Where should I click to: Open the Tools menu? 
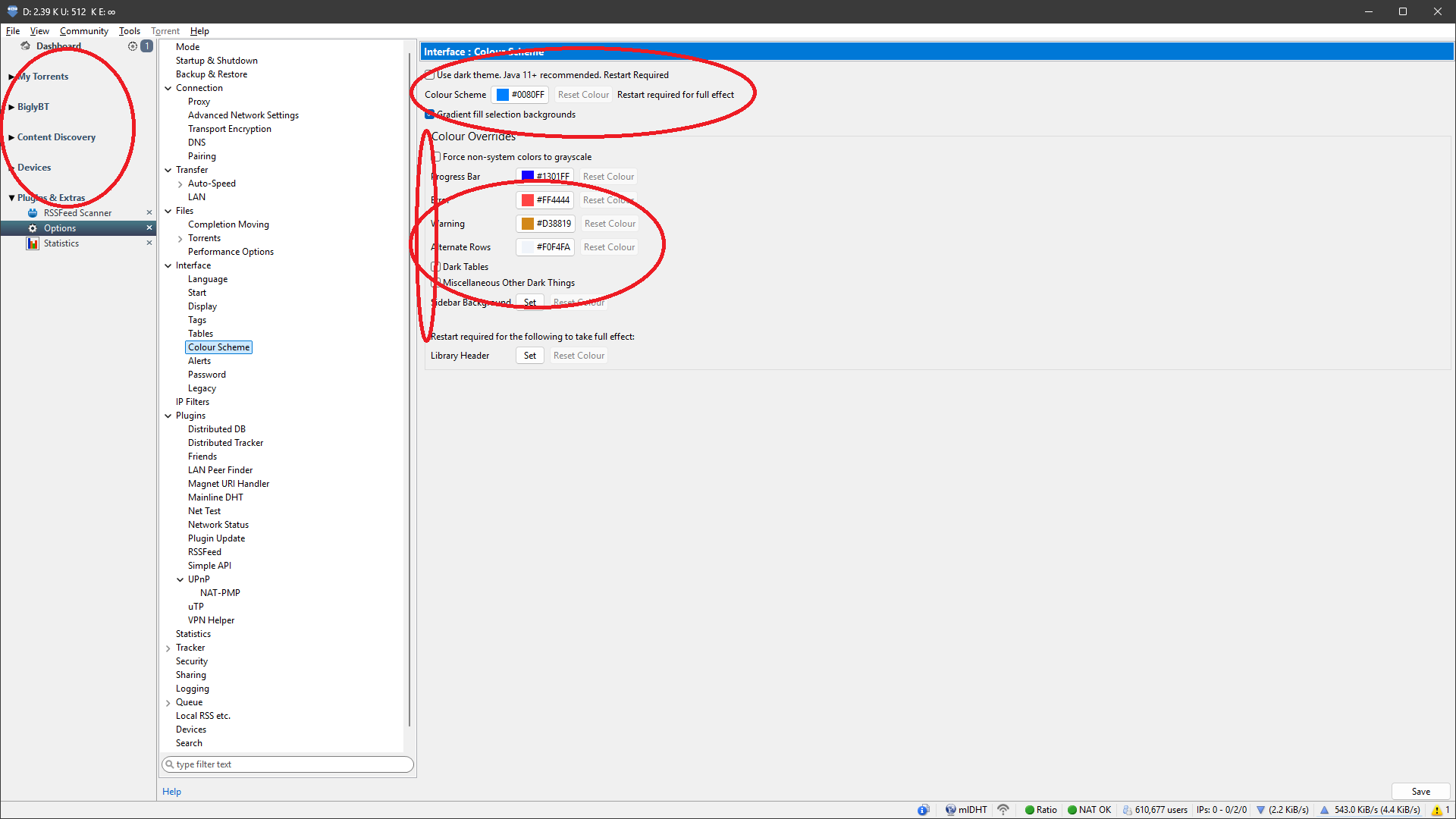(x=129, y=31)
